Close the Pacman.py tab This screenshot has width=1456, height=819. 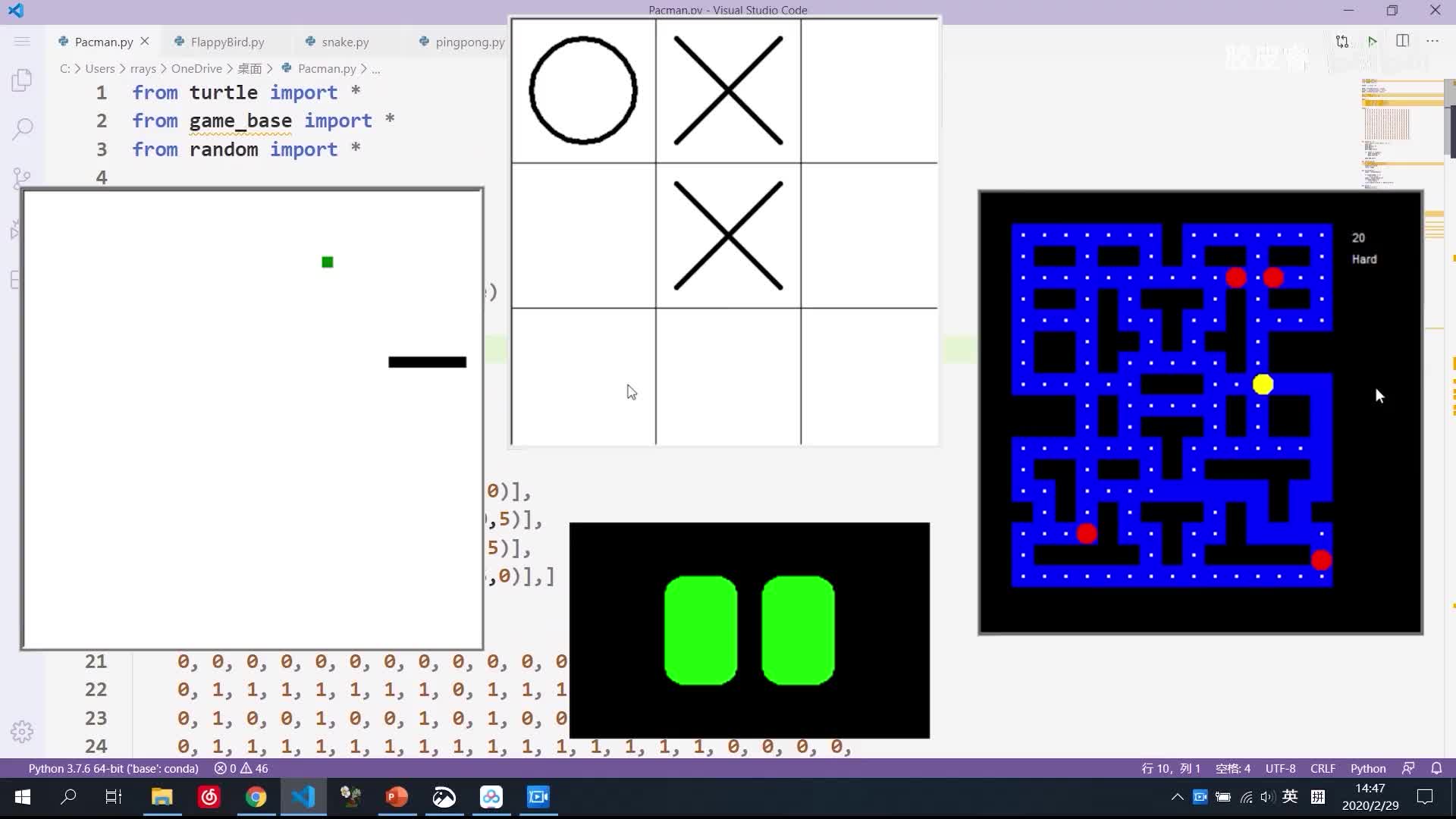pos(145,41)
